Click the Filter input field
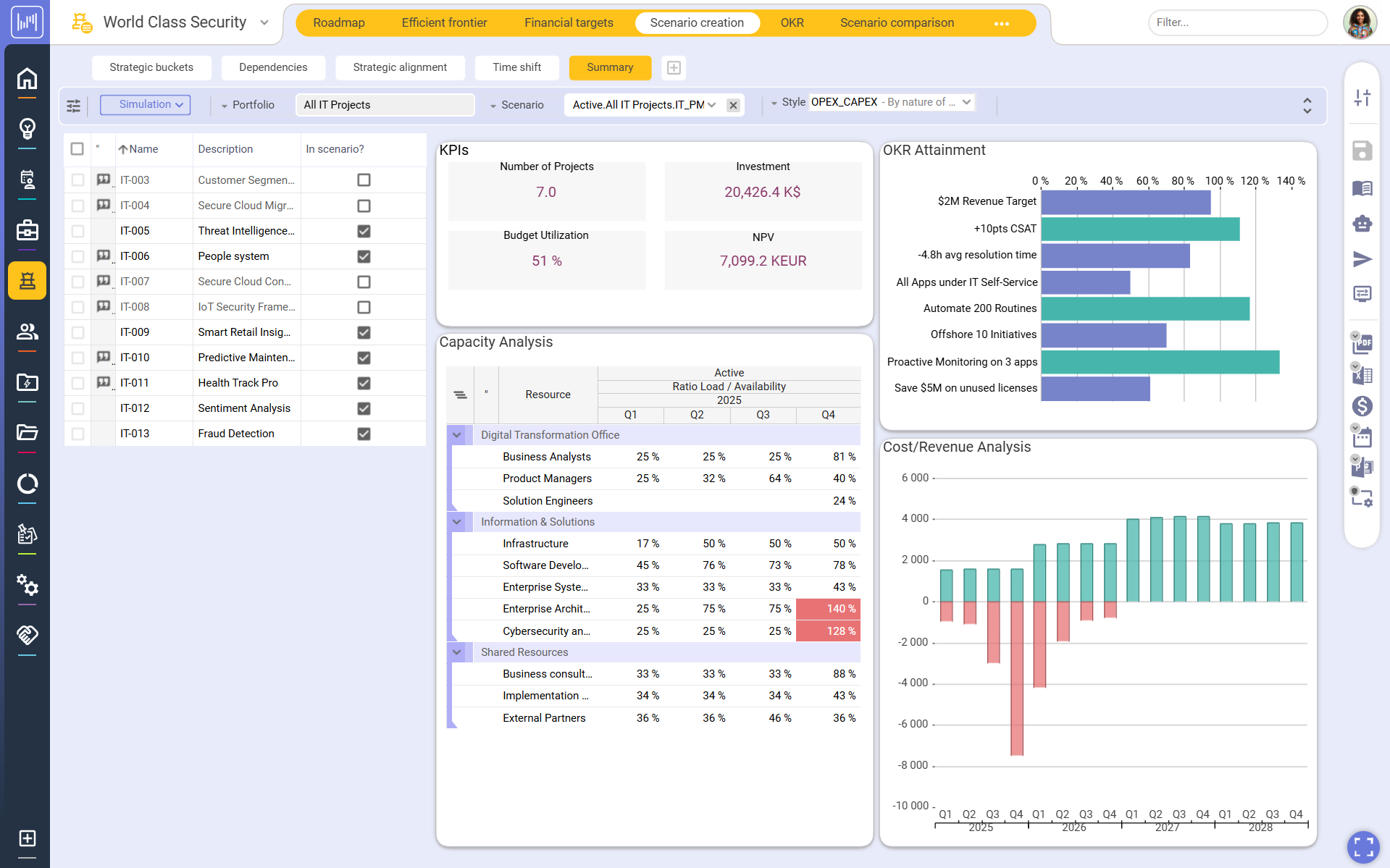Screen dimensions: 1390x868 coord(1236,22)
